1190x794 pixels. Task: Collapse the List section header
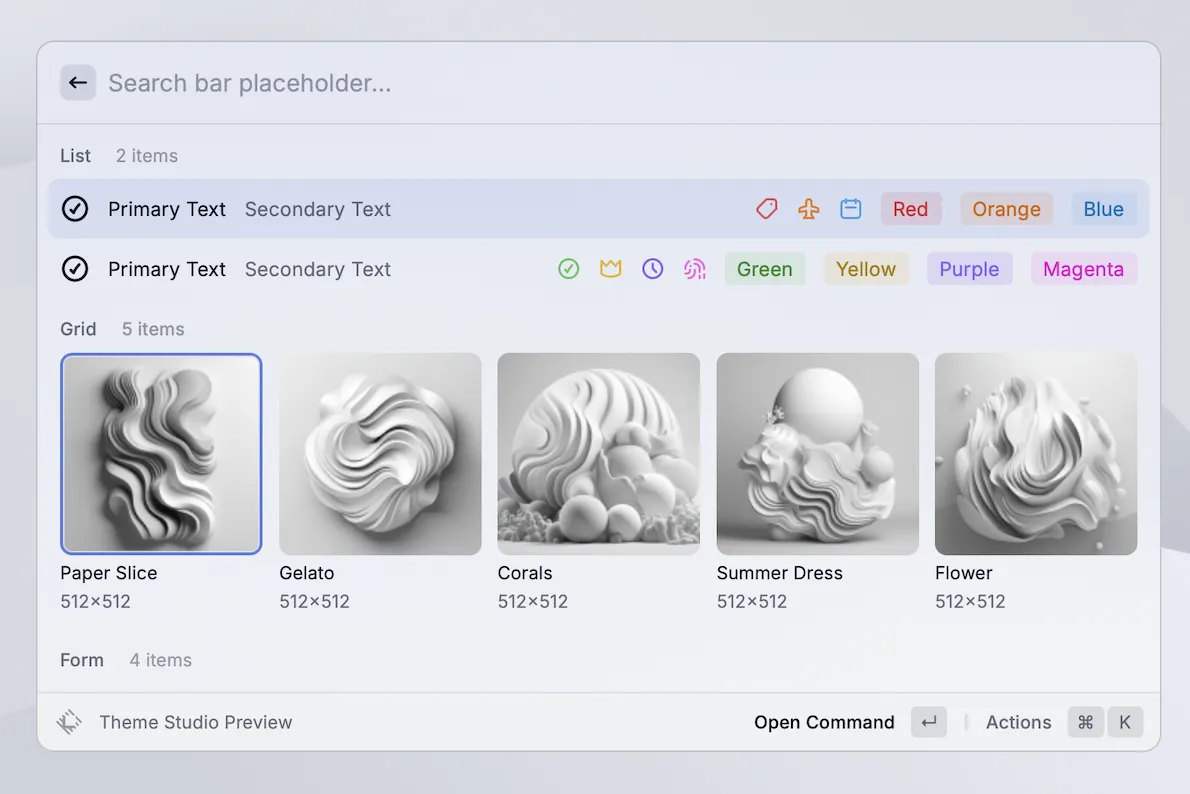(75, 156)
